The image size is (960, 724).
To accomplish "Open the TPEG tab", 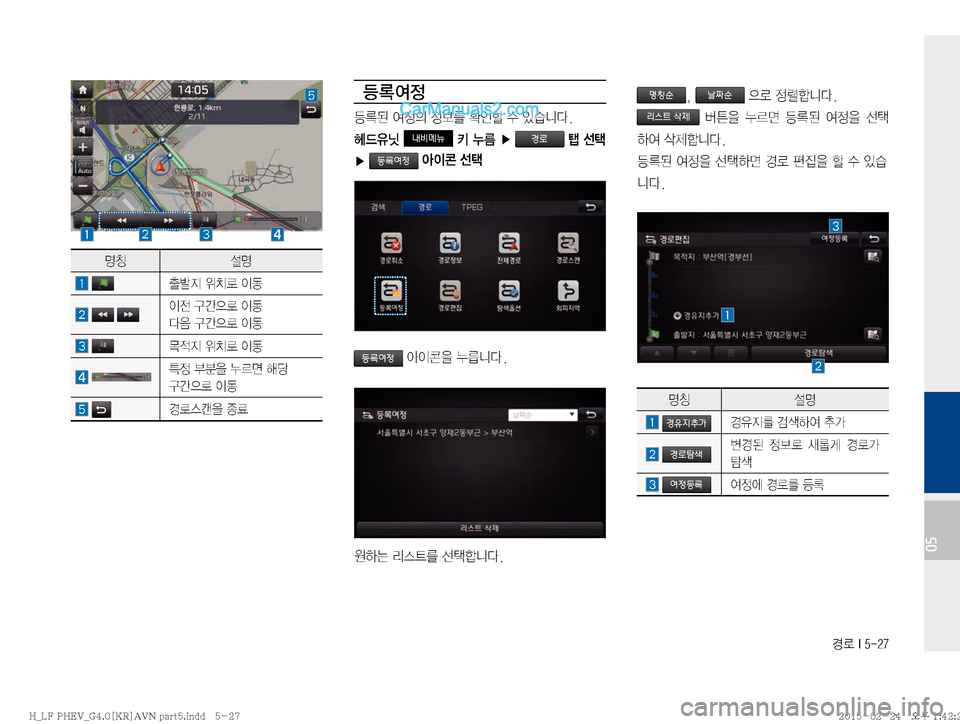I will 471,207.
